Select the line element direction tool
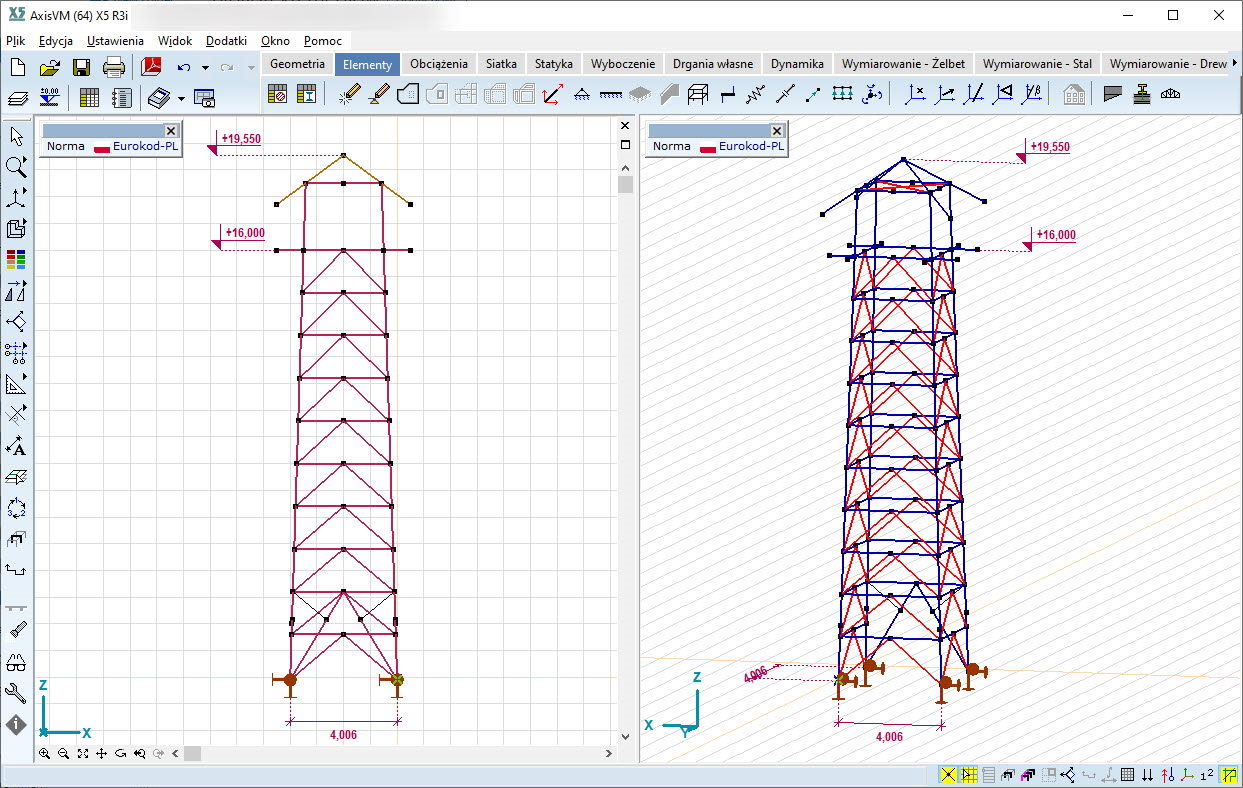The width and height of the screenshot is (1243, 788). click(x=553, y=95)
